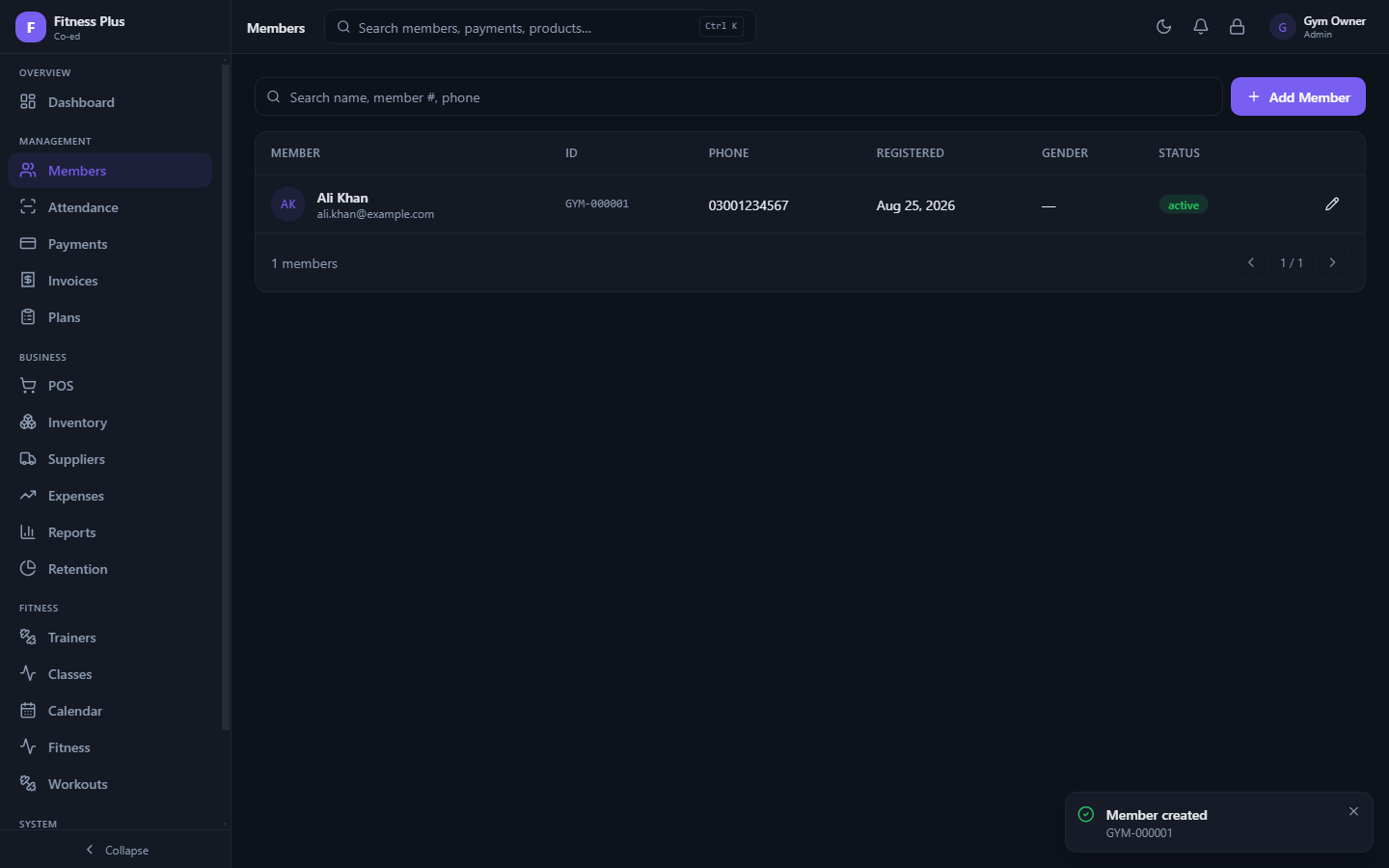This screenshot has height=868, width=1389.
Task: Click registered date Aug 25, 2026
Action: tap(915, 205)
